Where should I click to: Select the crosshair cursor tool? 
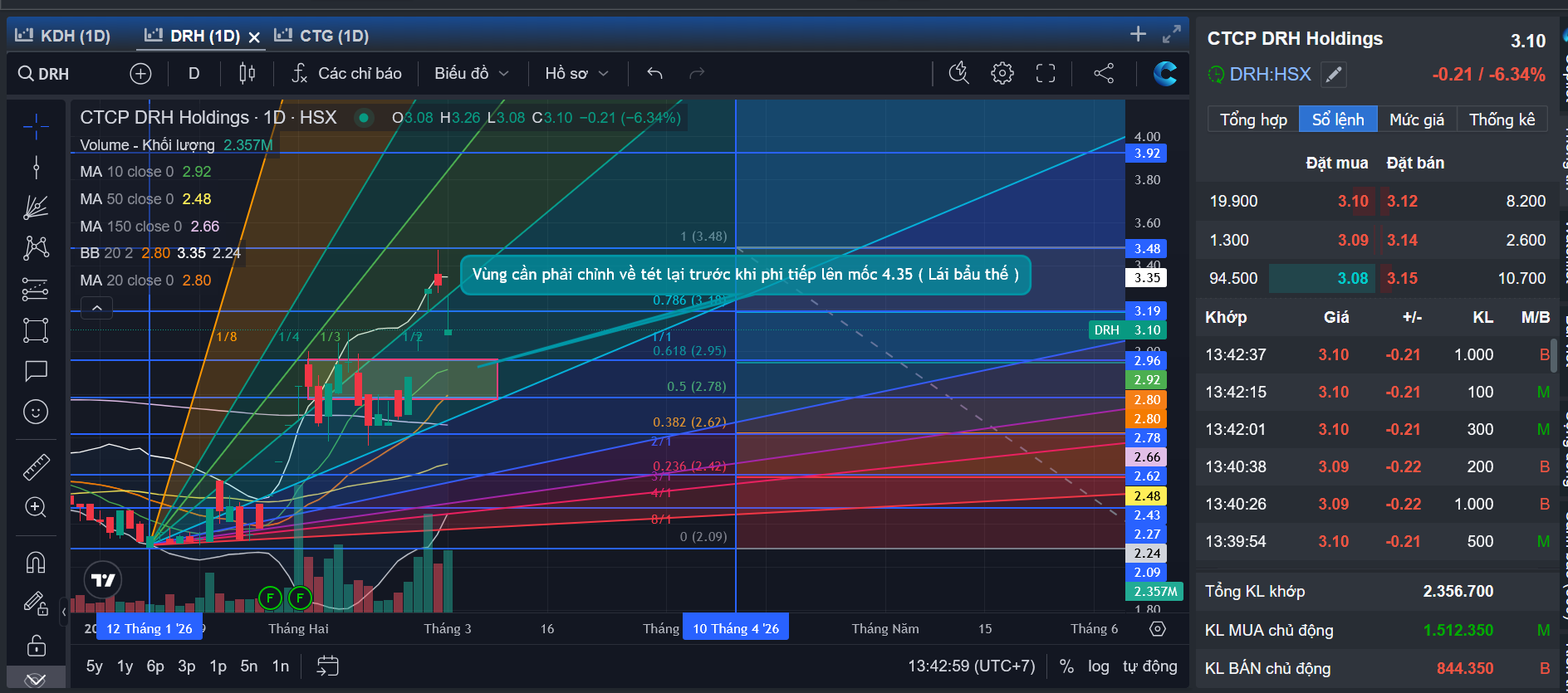(36, 127)
